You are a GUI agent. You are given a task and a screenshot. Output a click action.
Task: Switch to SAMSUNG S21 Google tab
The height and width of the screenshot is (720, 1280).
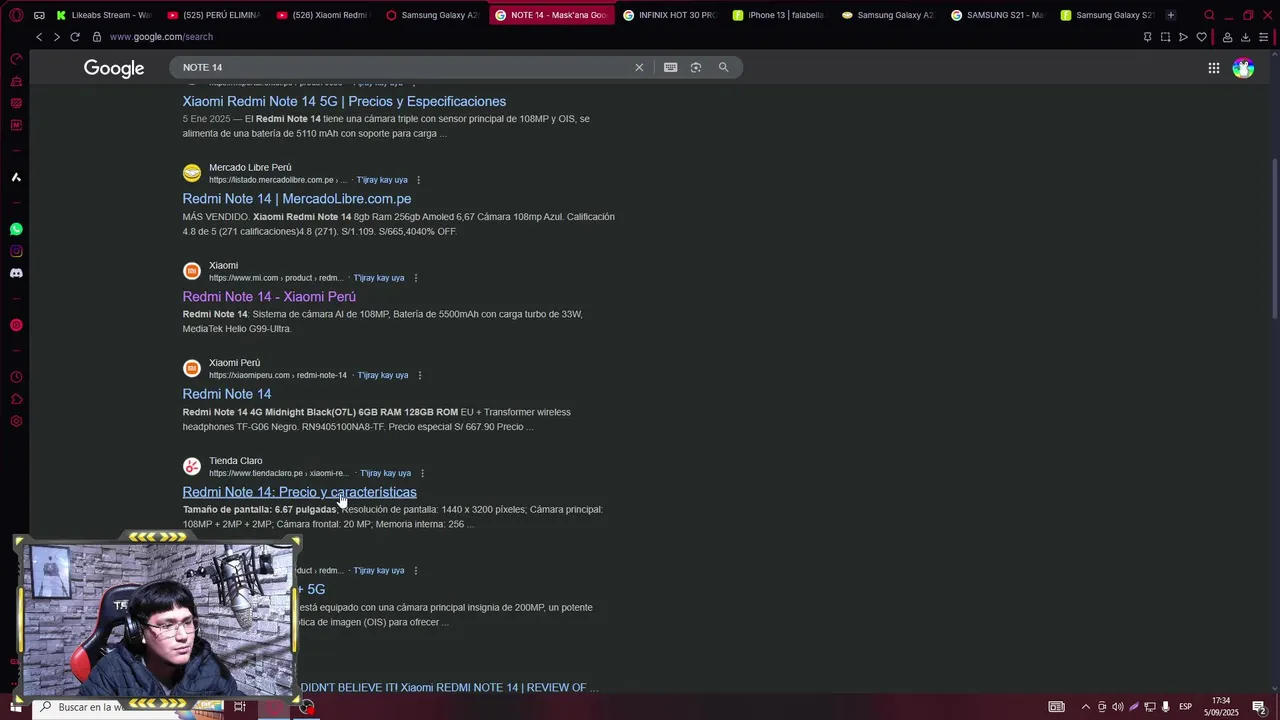(x=997, y=15)
